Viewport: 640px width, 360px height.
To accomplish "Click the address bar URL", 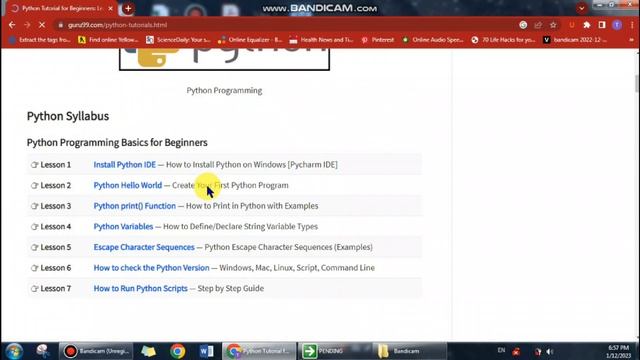I will coord(118,25).
